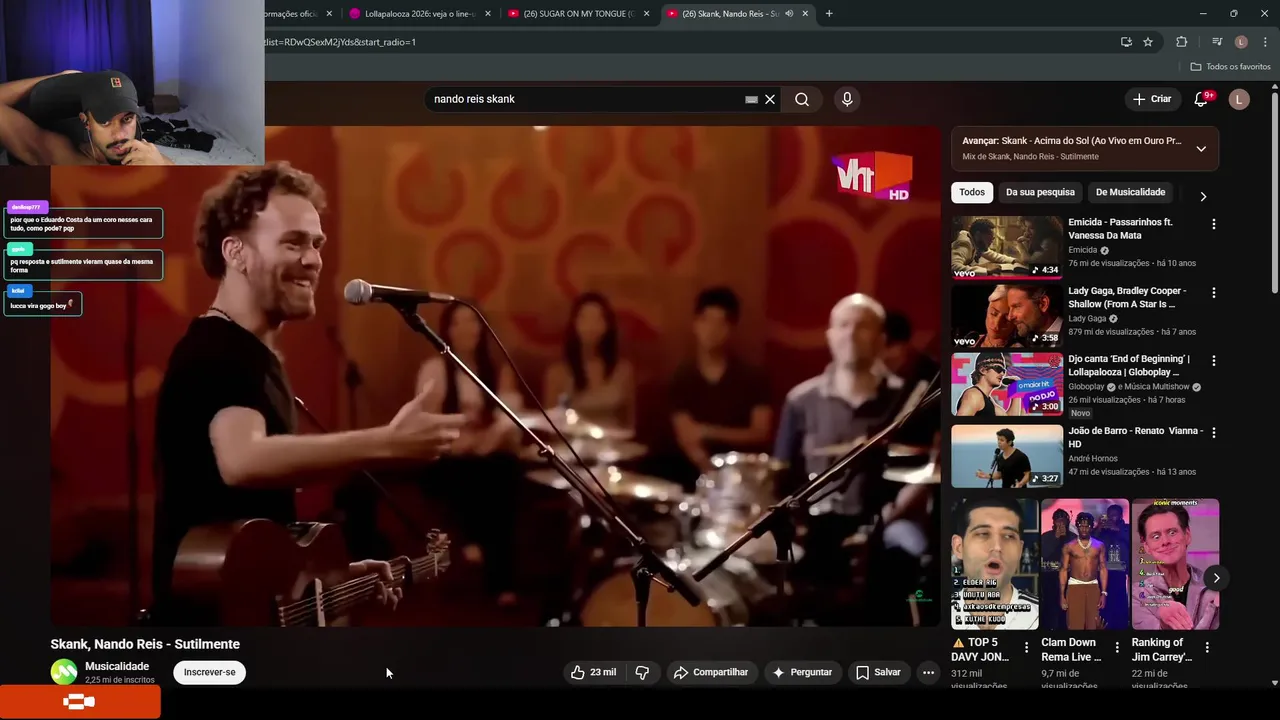Start voice search with microphone icon
Screen dimensions: 1280x720
click(x=847, y=99)
